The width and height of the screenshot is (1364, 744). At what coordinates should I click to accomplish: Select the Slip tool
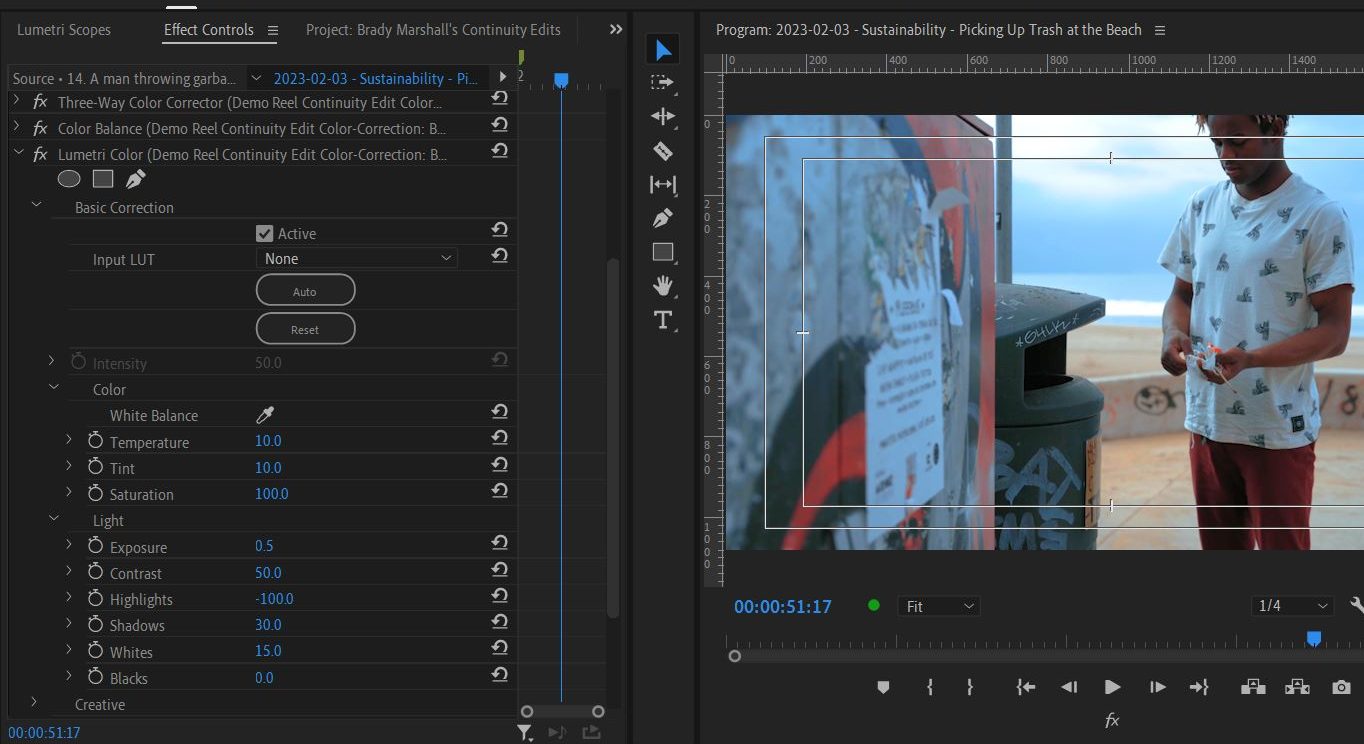pos(663,184)
